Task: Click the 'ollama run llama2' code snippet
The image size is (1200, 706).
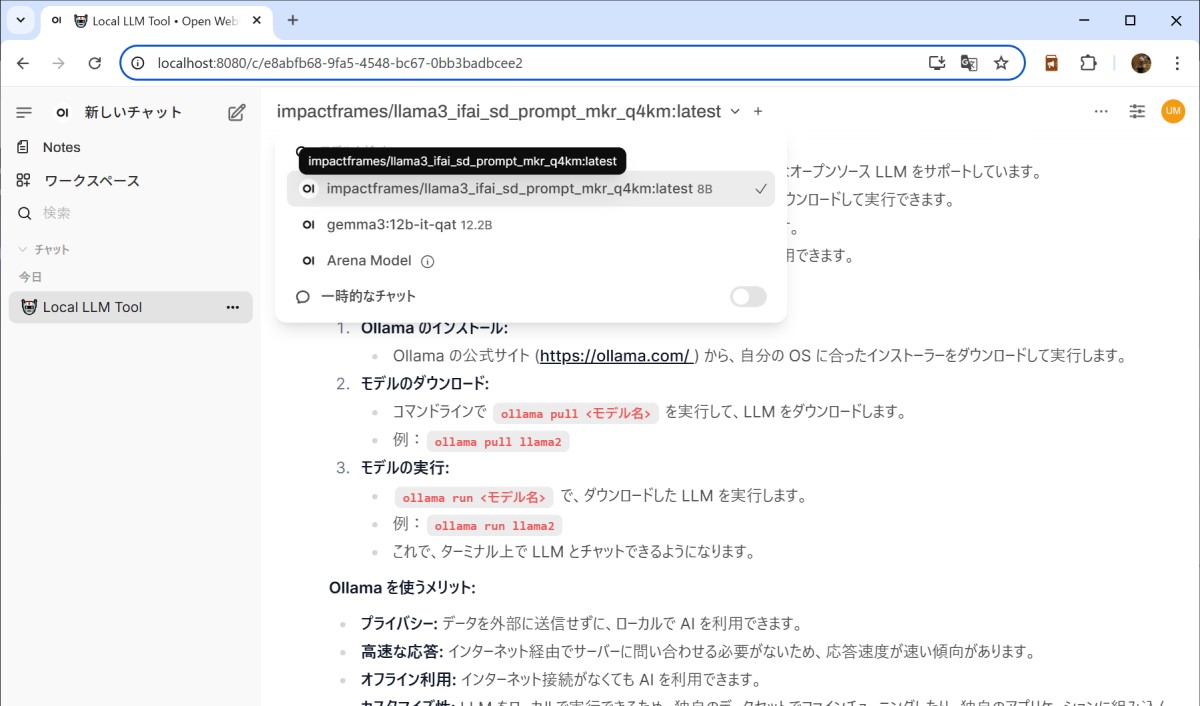Action: pos(495,526)
